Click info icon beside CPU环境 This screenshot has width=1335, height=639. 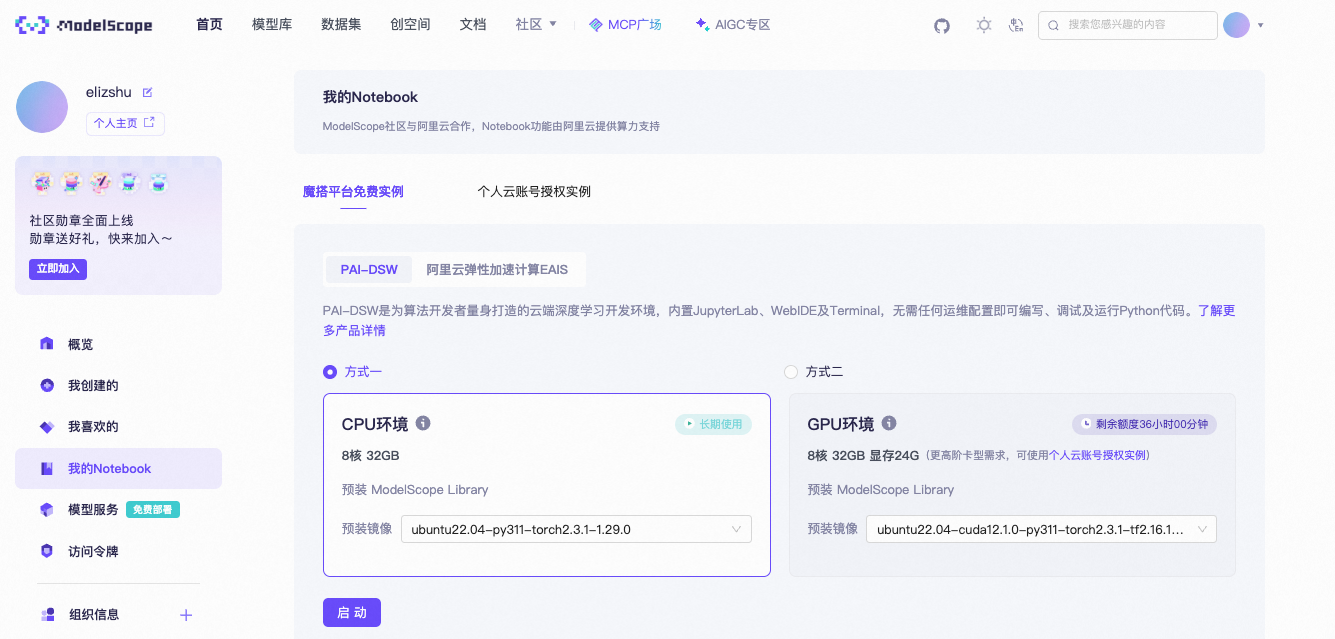click(423, 423)
